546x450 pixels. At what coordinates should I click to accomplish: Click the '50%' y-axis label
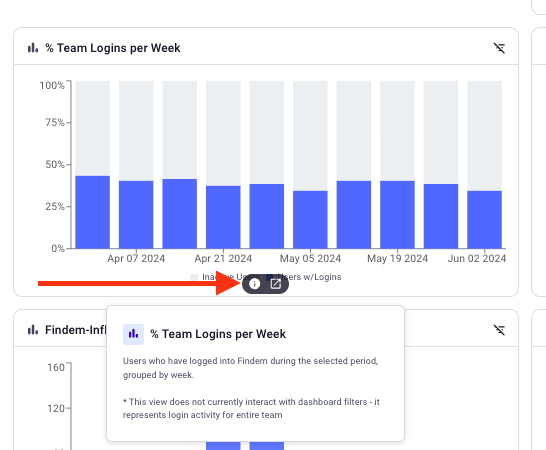(55, 164)
